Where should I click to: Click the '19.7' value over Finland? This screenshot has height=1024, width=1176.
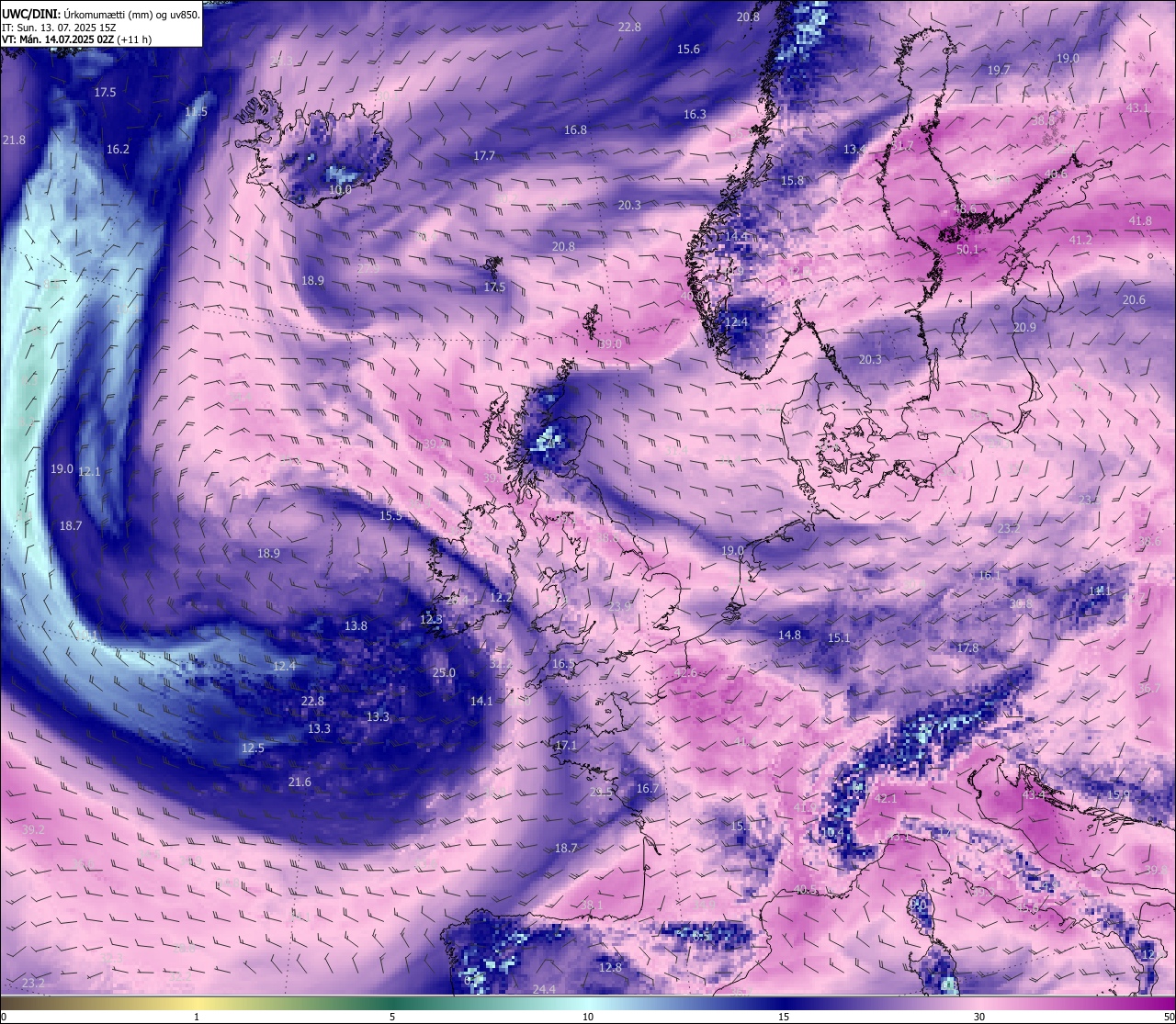point(999,70)
